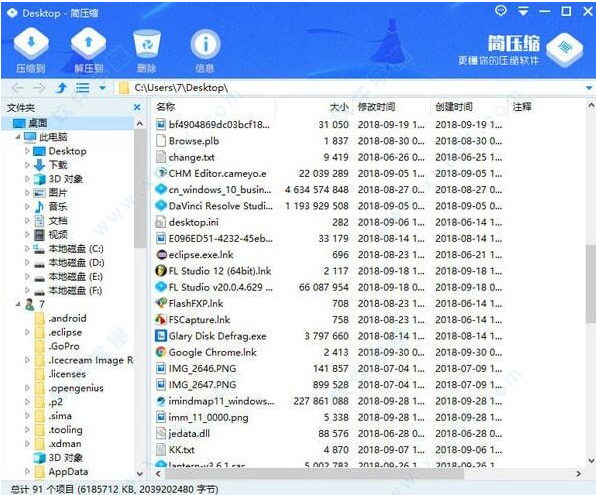Go up one folder level arrow
Screen dimensions: 596x495
61,88
